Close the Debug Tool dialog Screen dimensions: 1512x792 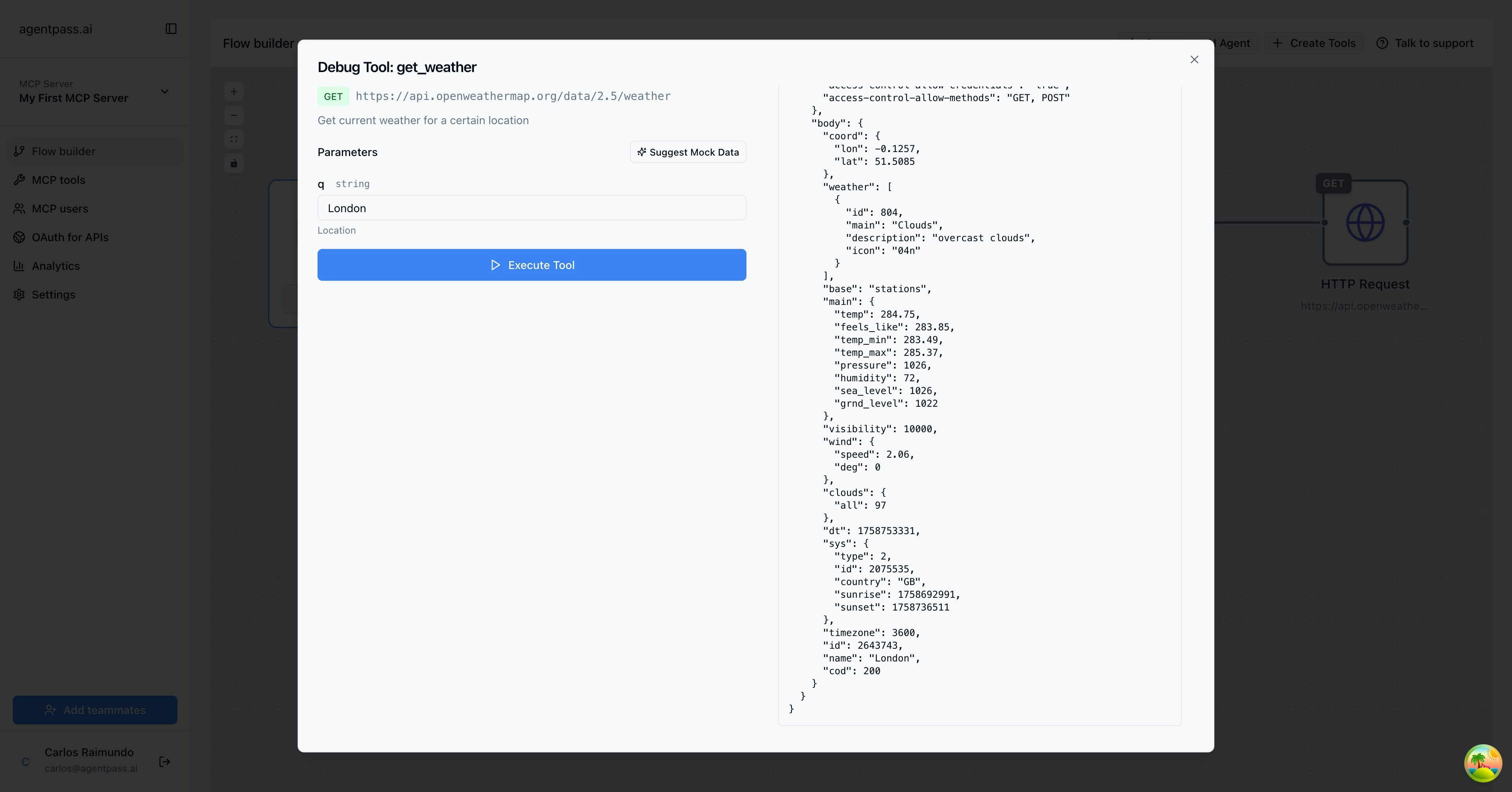1194,59
